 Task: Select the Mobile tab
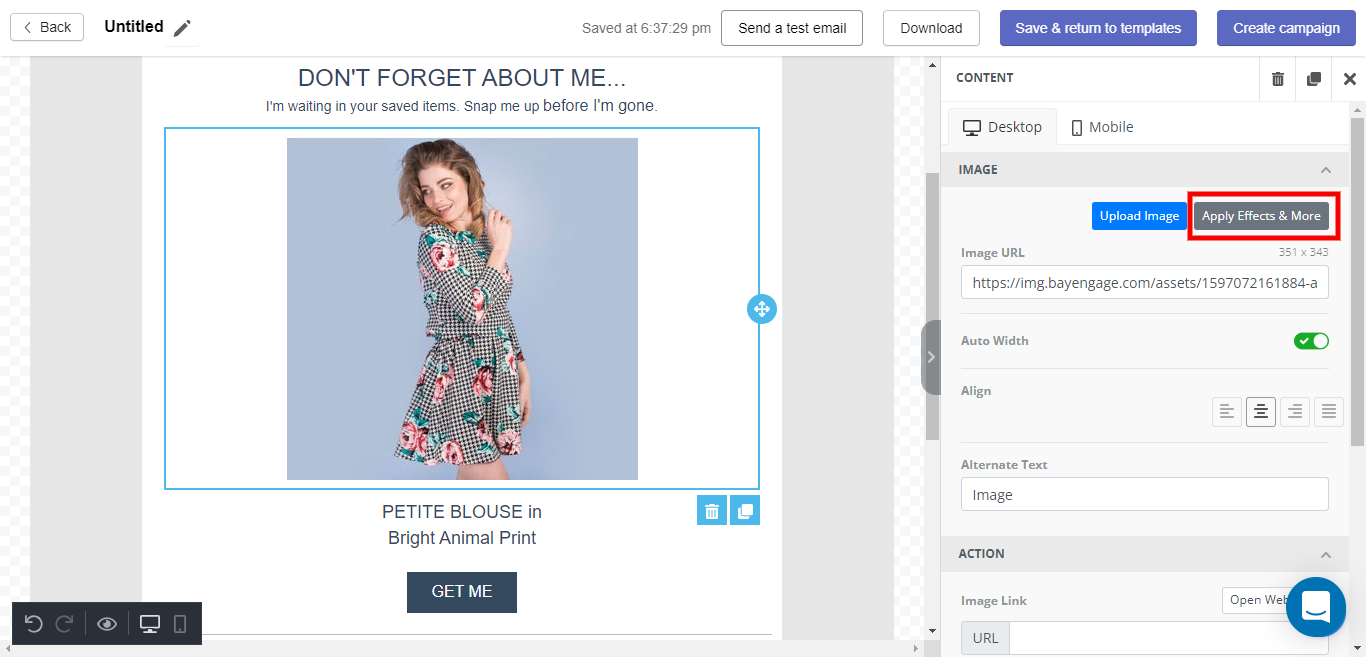click(1101, 127)
